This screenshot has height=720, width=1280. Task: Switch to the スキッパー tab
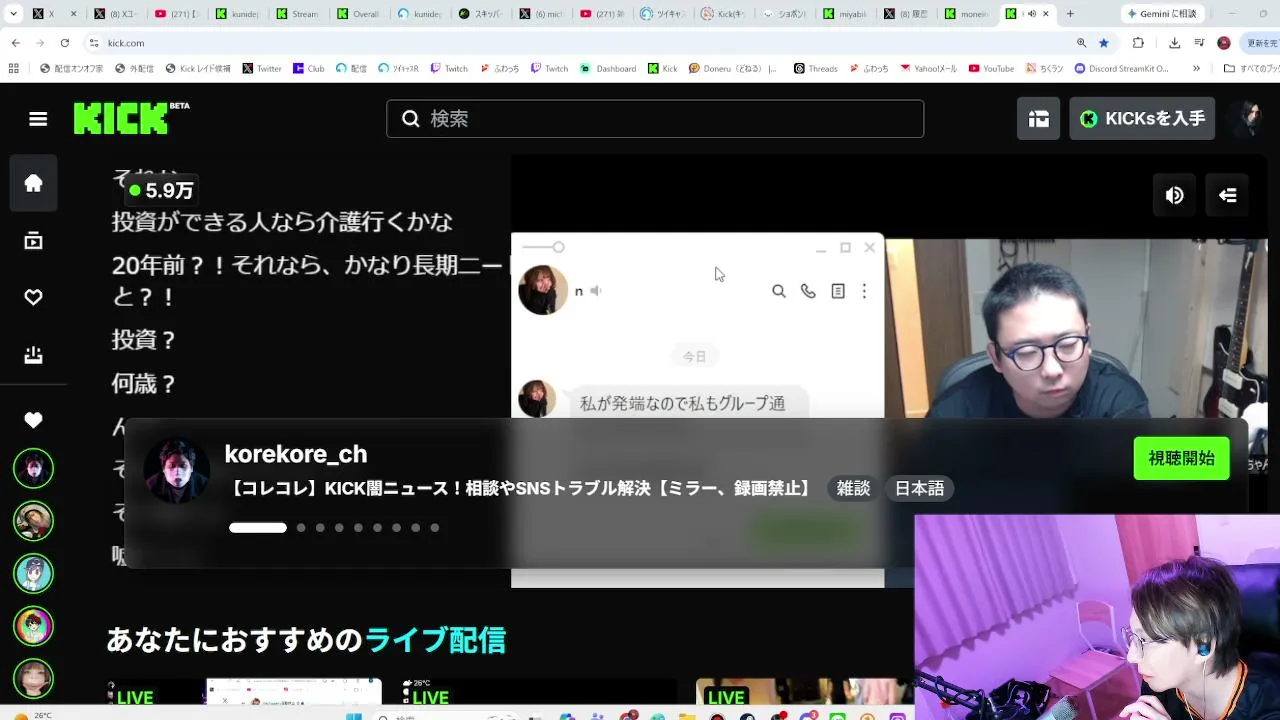point(480,14)
